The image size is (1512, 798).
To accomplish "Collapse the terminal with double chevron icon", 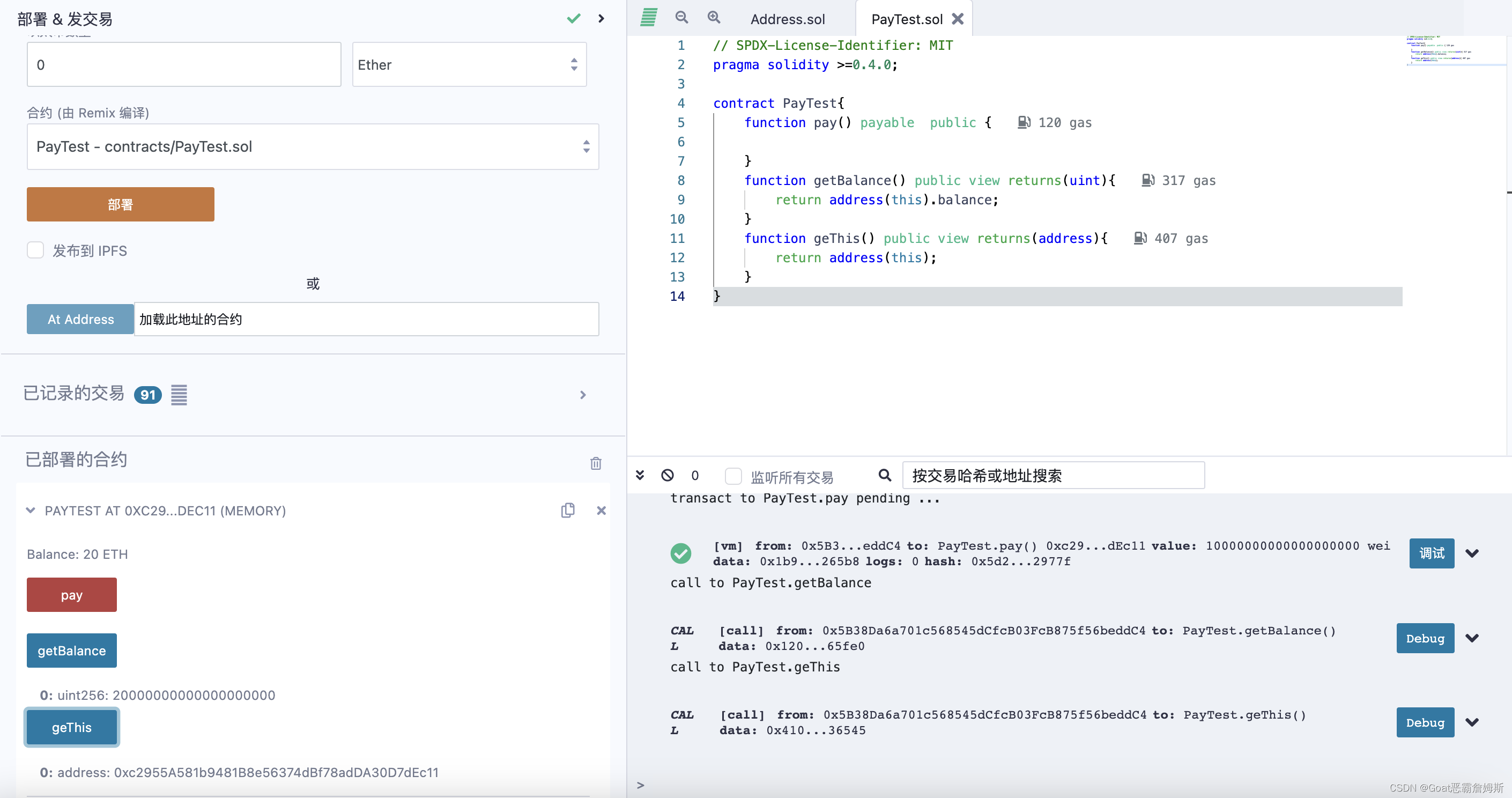I will [640, 475].
